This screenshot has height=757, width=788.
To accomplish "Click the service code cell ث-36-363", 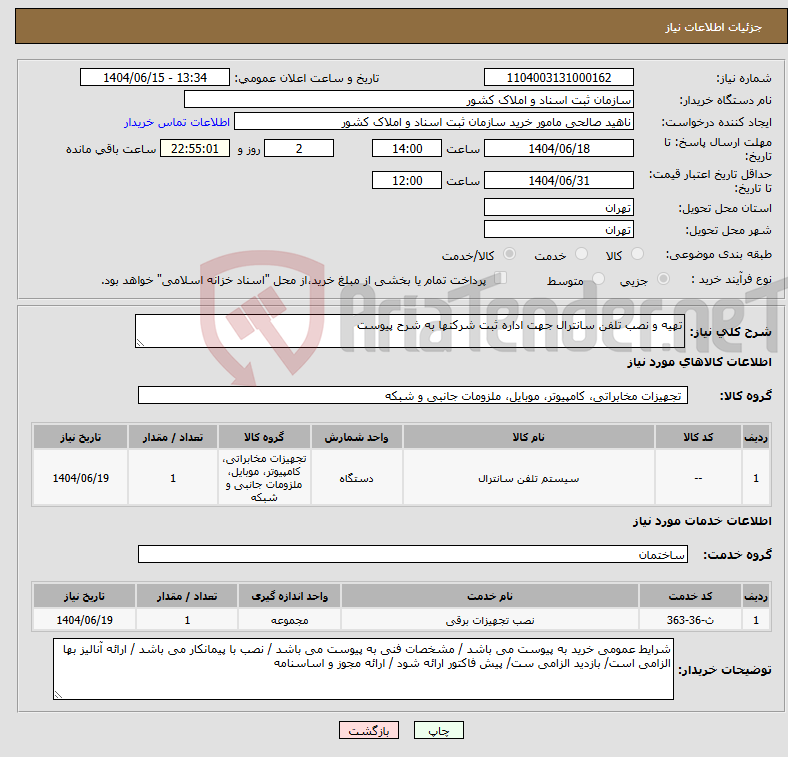I will [x=690, y=620].
